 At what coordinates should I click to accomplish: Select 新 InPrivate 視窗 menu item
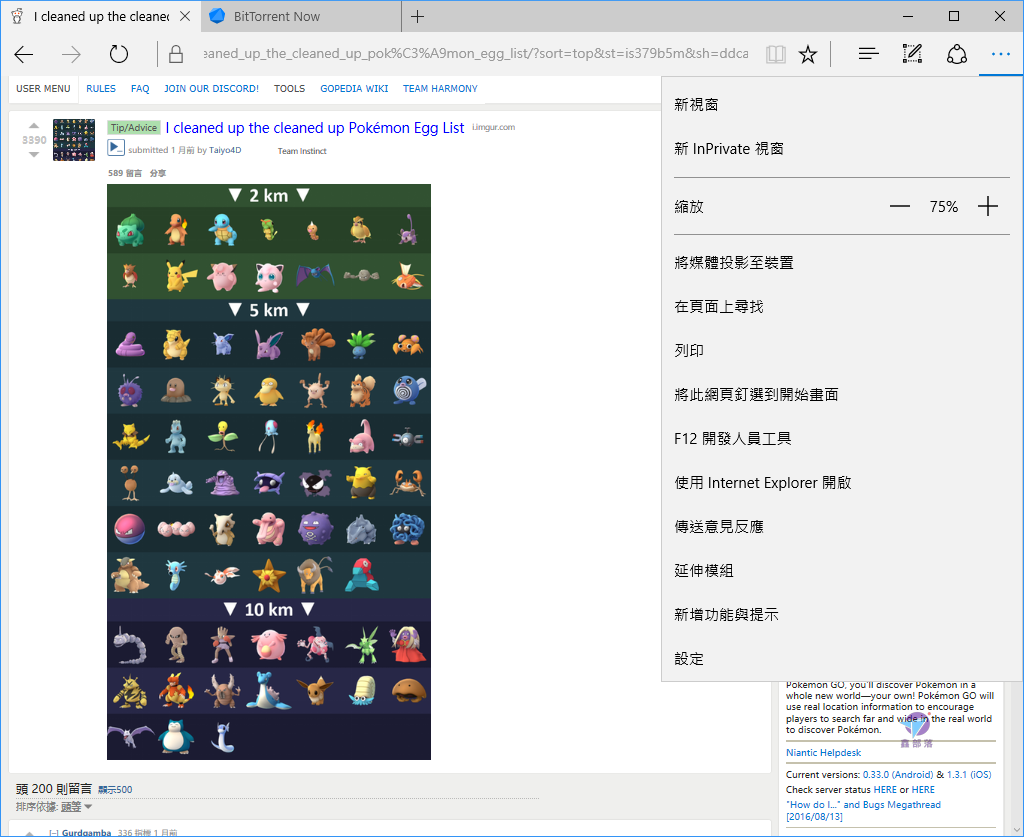842,149
